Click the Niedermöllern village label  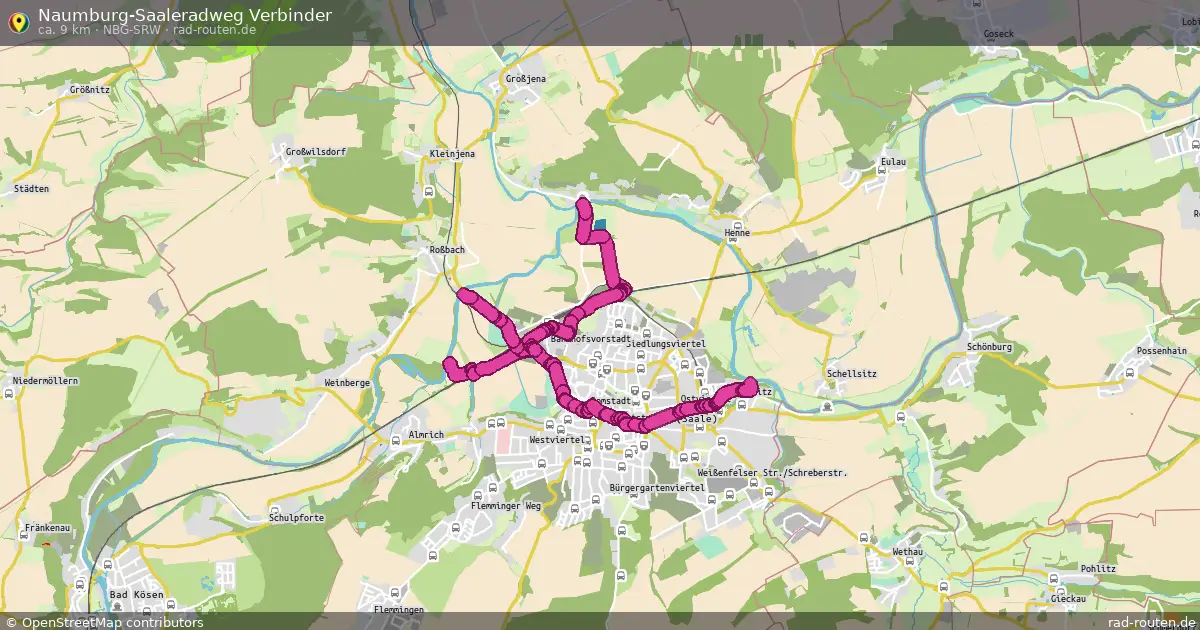(x=44, y=382)
